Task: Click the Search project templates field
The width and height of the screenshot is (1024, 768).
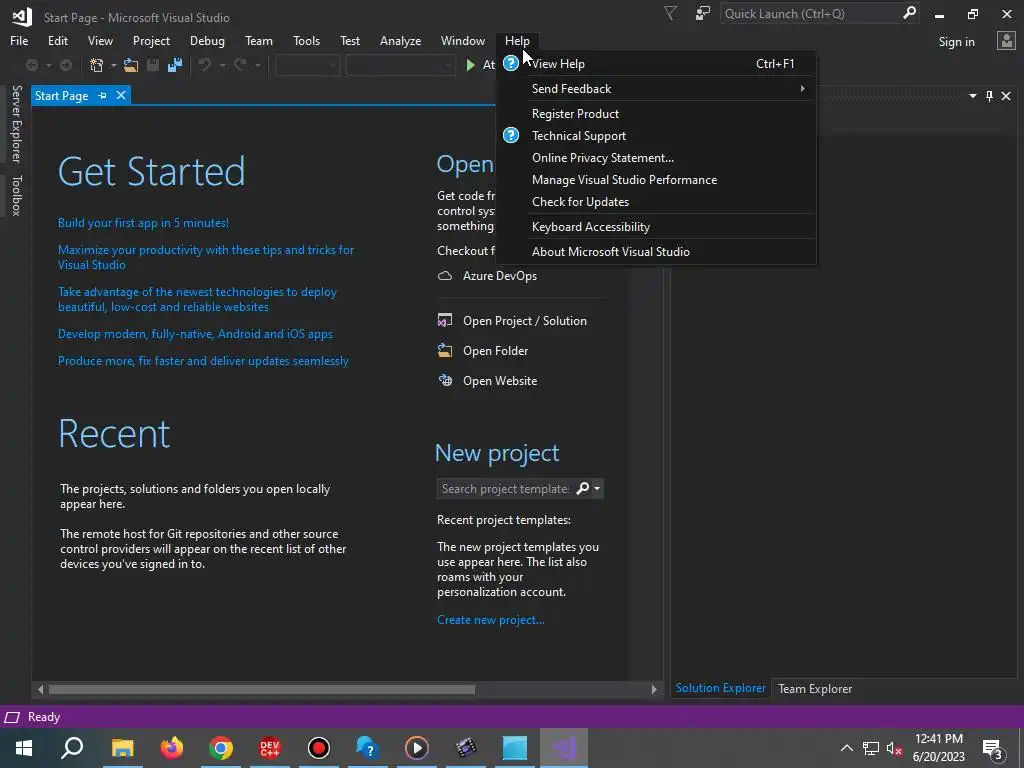Action: coord(505,488)
